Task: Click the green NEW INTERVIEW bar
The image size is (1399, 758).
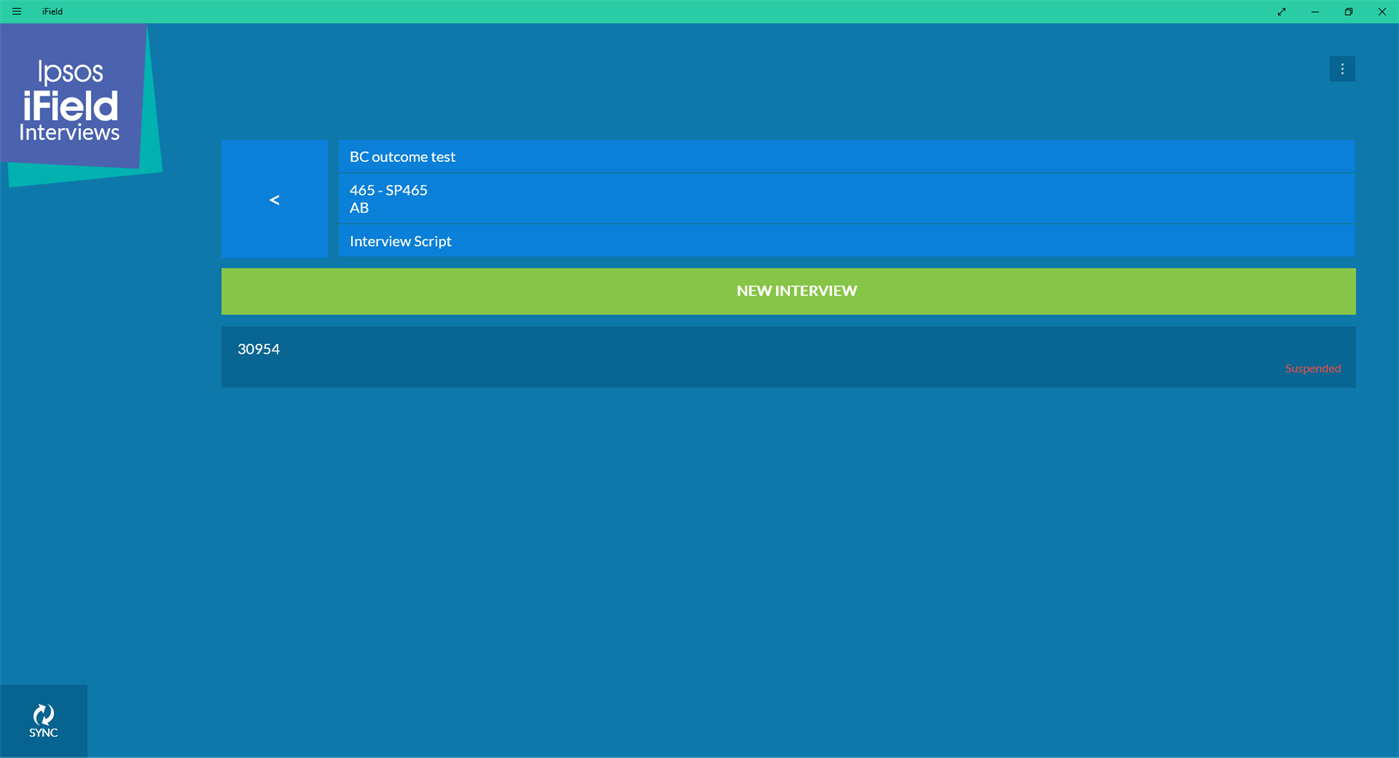Action: 795,291
